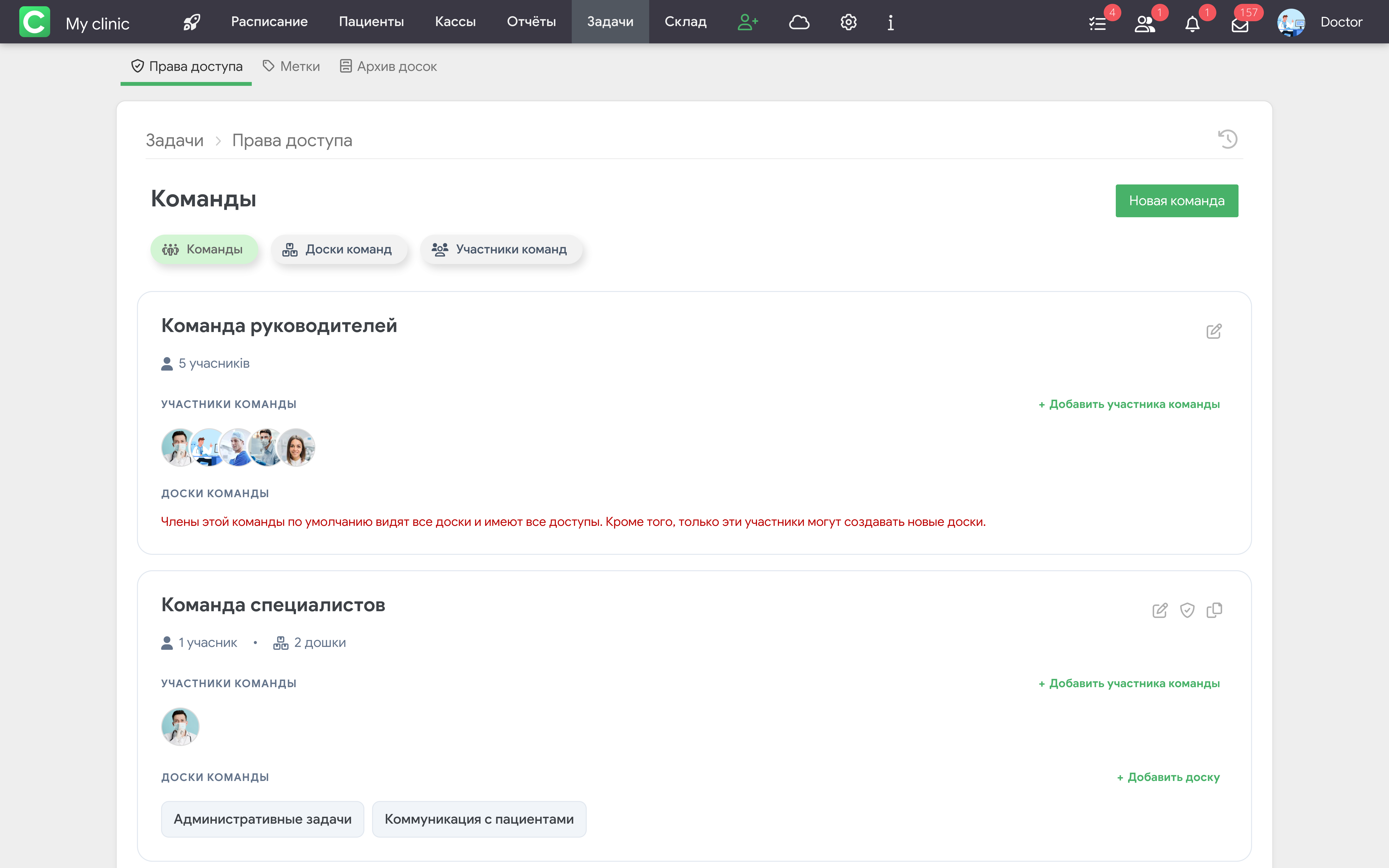Viewport: 1389px width, 868px height.
Task: Click the Новая команда button
Action: point(1176,200)
